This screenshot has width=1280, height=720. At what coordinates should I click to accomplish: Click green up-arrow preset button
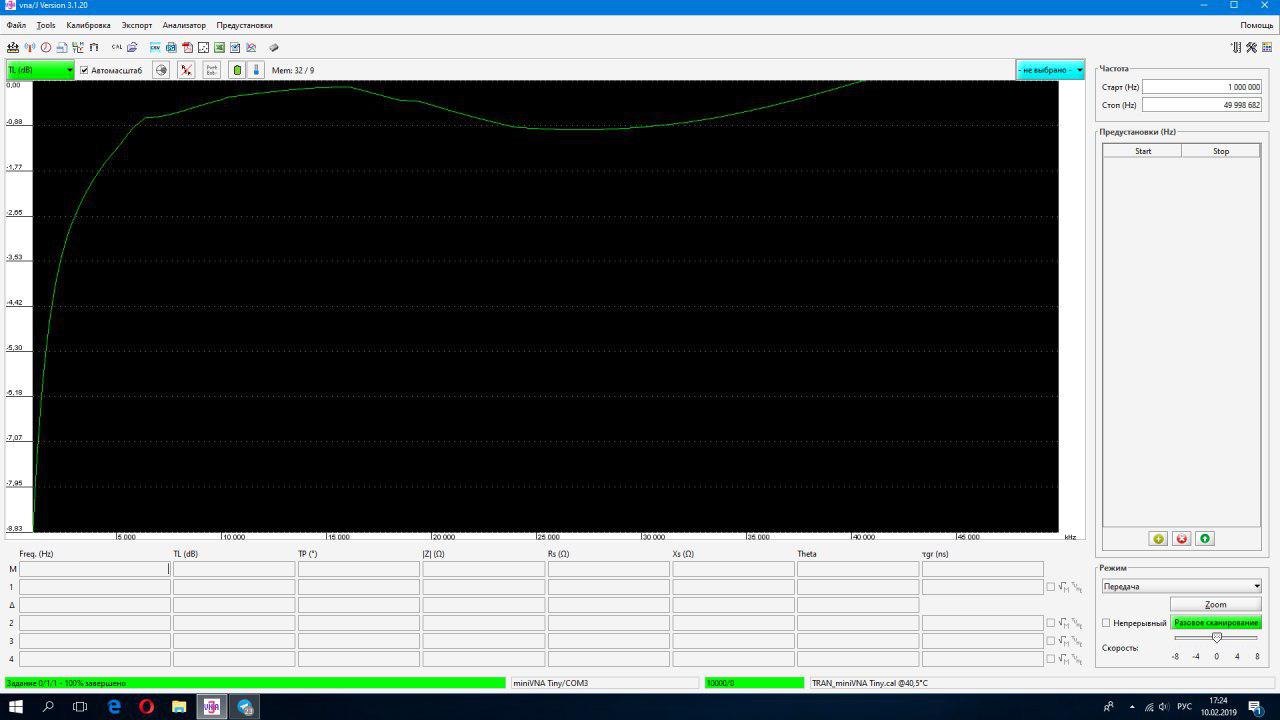1204,538
